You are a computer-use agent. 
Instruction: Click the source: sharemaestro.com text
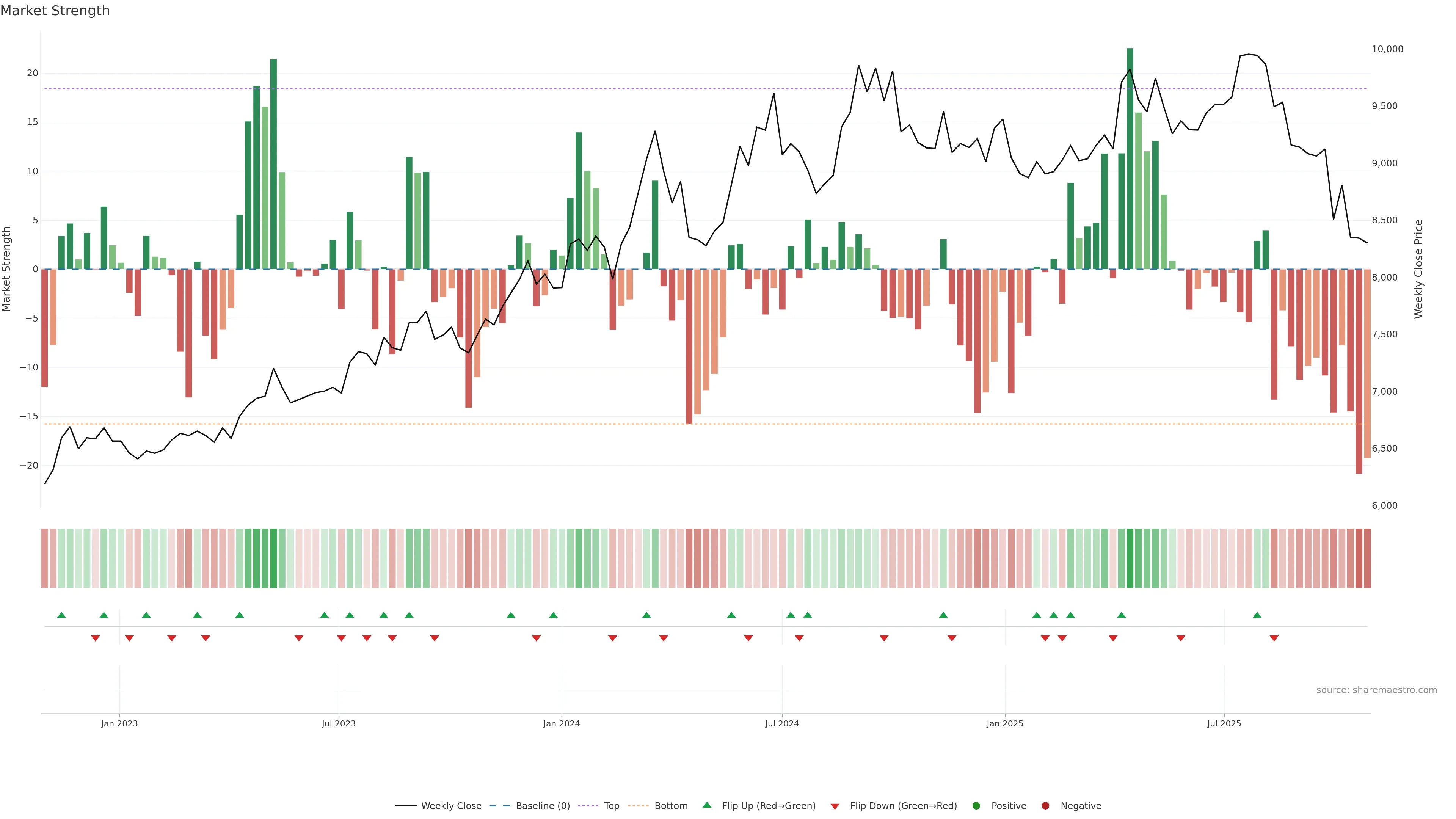tap(1376, 690)
